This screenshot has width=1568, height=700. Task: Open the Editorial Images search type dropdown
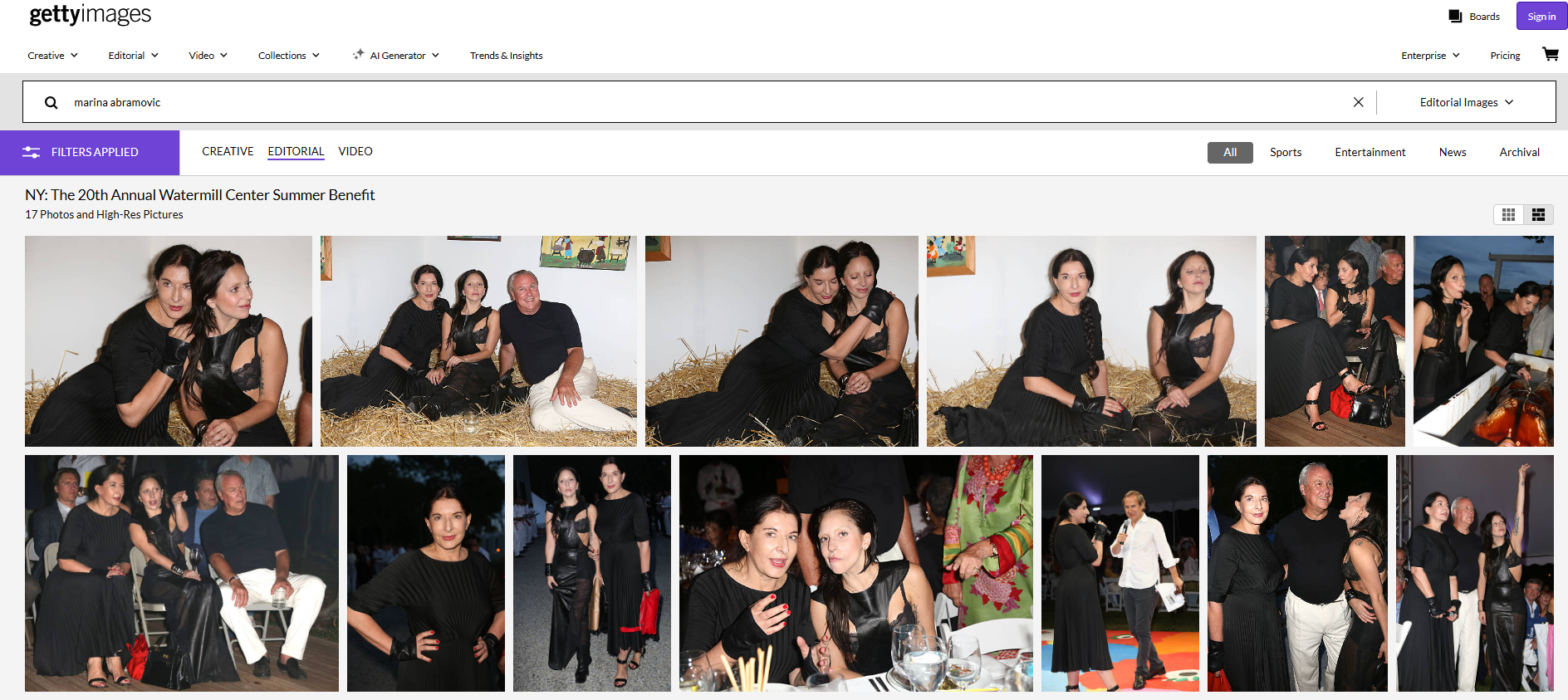pos(1466,102)
